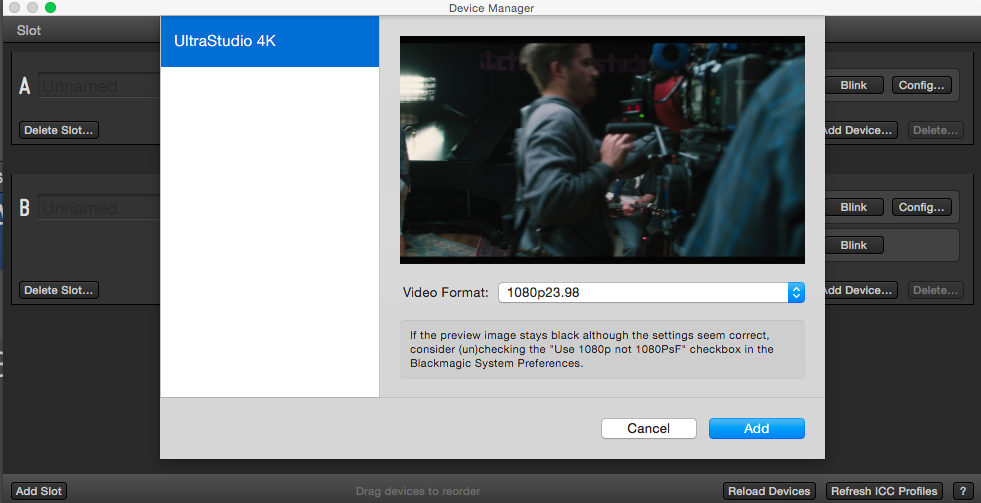This screenshot has width=981, height=503.
Task: Select UltraStudio 4K in the device list
Action: tap(269, 42)
